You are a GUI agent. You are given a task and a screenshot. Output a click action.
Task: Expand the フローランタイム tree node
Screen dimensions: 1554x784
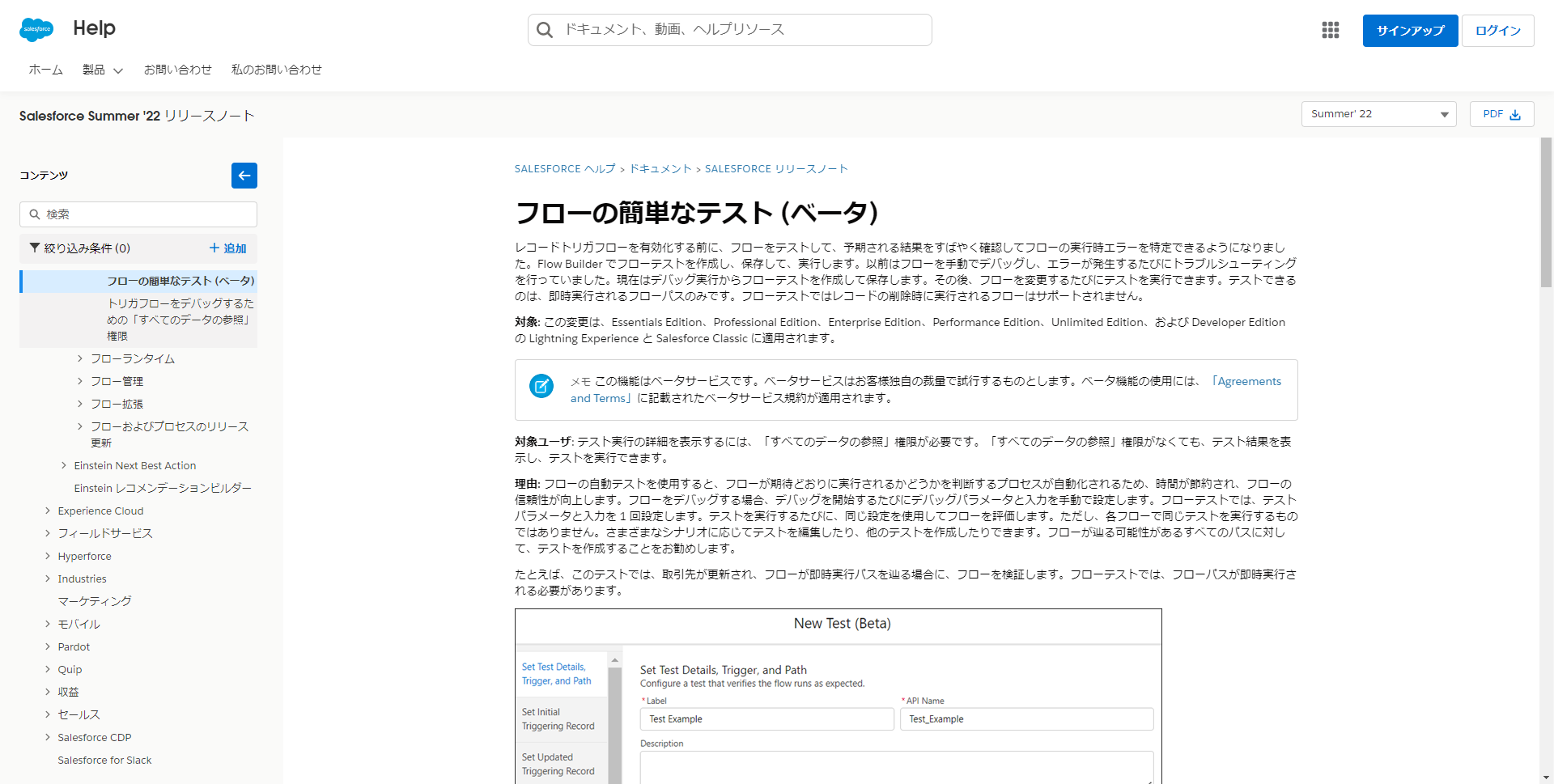[80, 358]
